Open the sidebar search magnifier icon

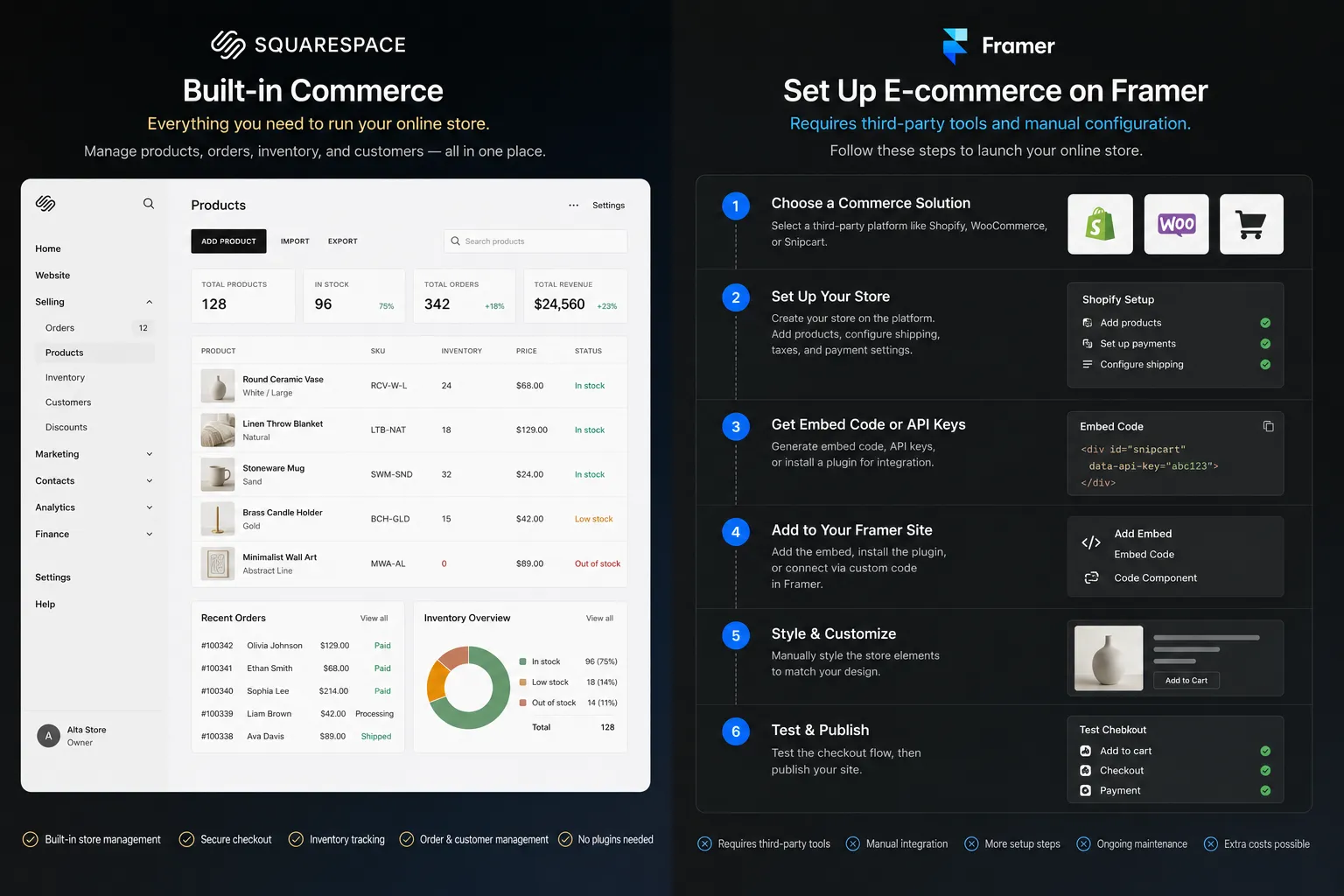tap(149, 204)
